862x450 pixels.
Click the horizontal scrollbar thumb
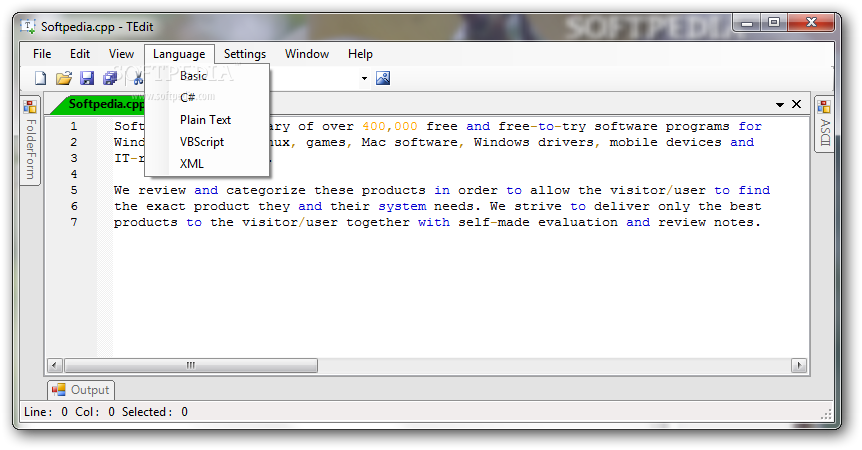pyautogui.click(x=191, y=365)
